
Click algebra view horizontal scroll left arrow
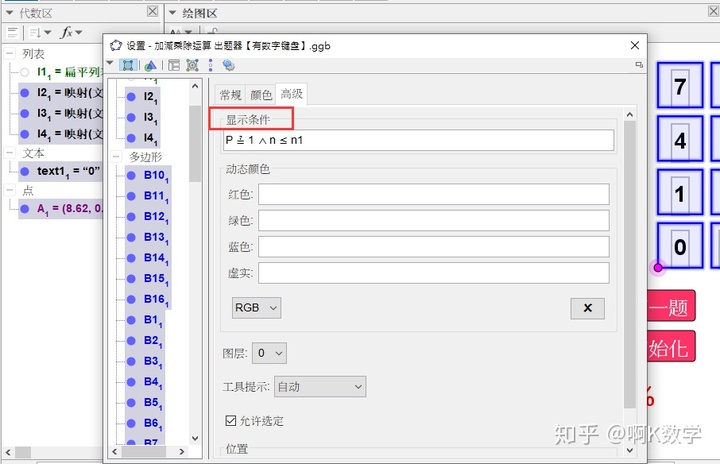(8, 452)
